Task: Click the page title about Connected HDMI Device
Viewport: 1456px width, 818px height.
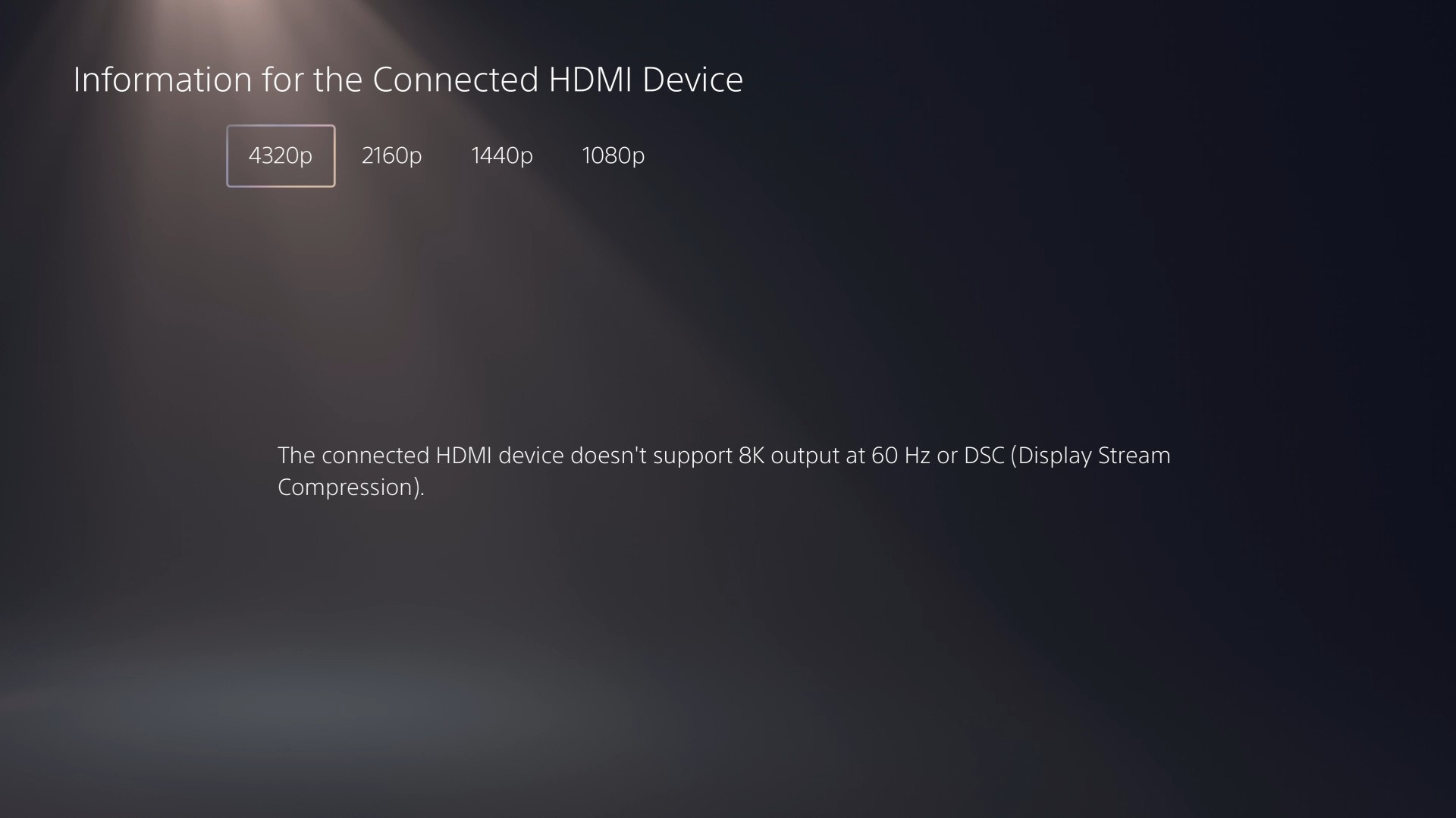Action: pyautogui.click(x=408, y=80)
